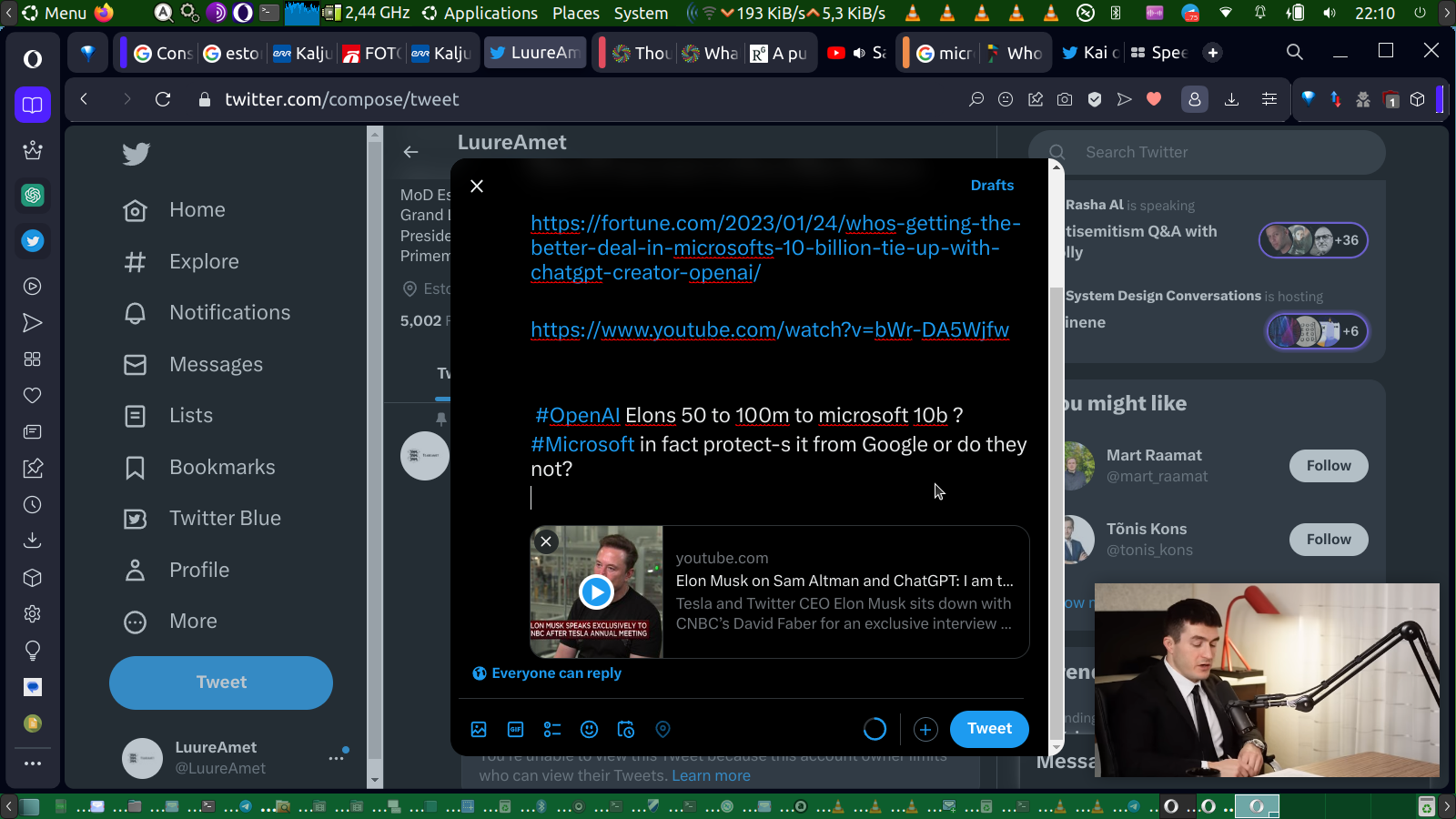
Task: Play the Elon Musk video preview
Action: tap(596, 591)
